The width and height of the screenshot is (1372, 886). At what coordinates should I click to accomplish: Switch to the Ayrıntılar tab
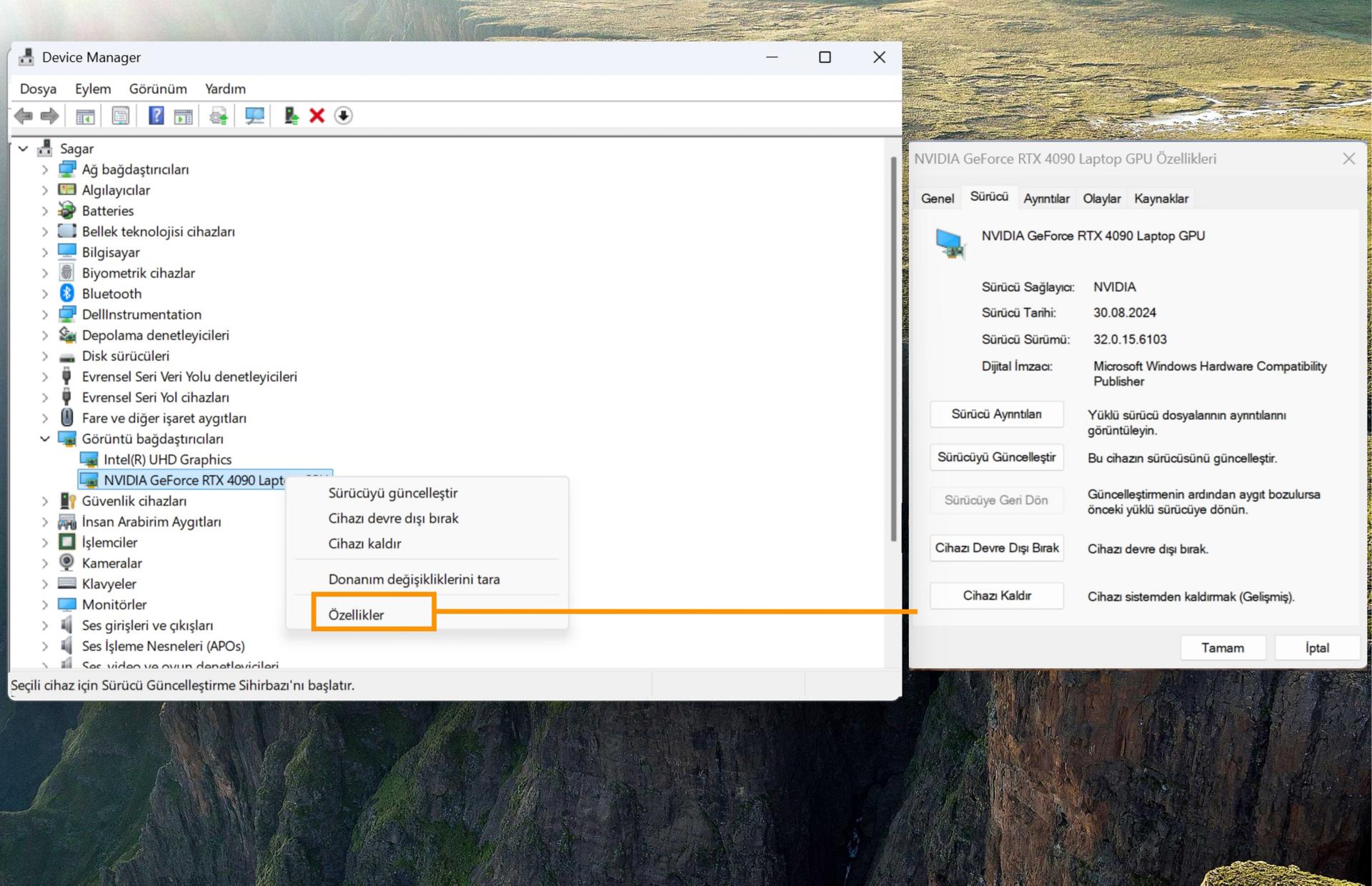click(x=1046, y=199)
